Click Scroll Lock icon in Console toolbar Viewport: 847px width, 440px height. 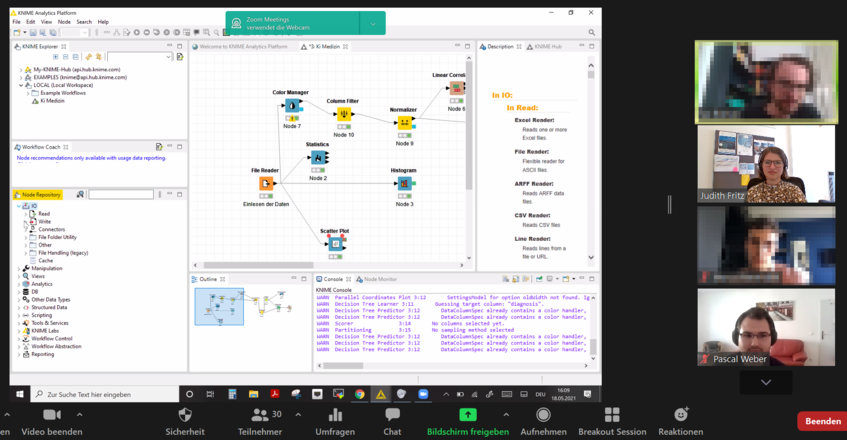pos(516,279)
